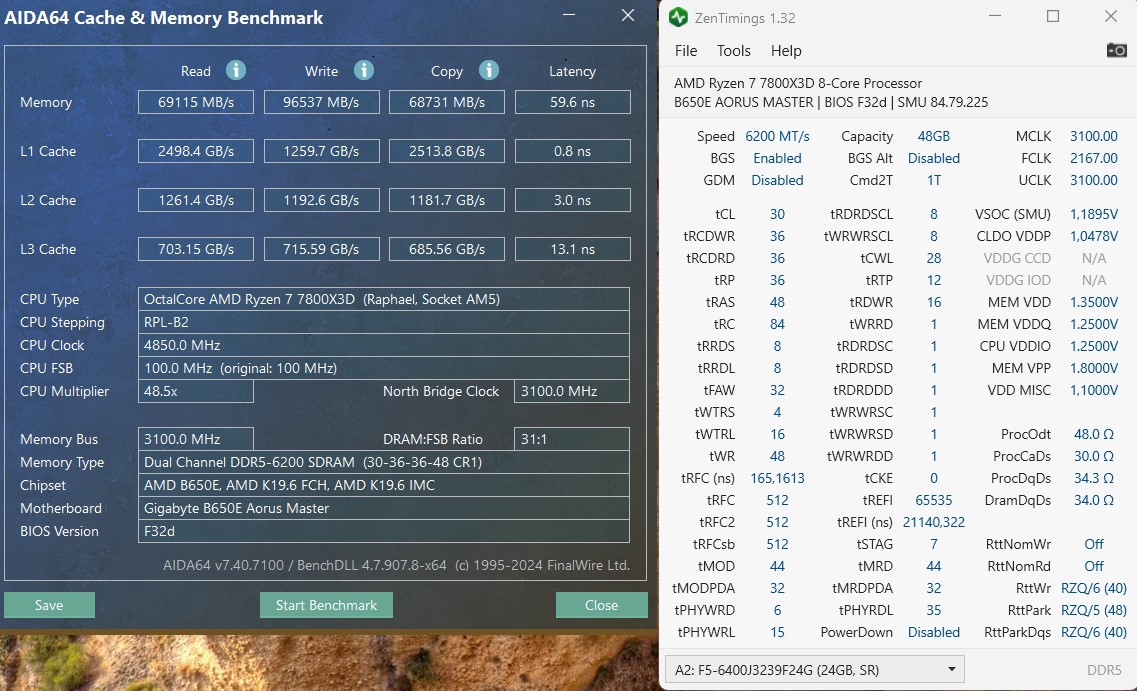Screen dimensions: 1137x691
Task: Click Memory Read value 69115 MB/s
Action: pos(196,102)
